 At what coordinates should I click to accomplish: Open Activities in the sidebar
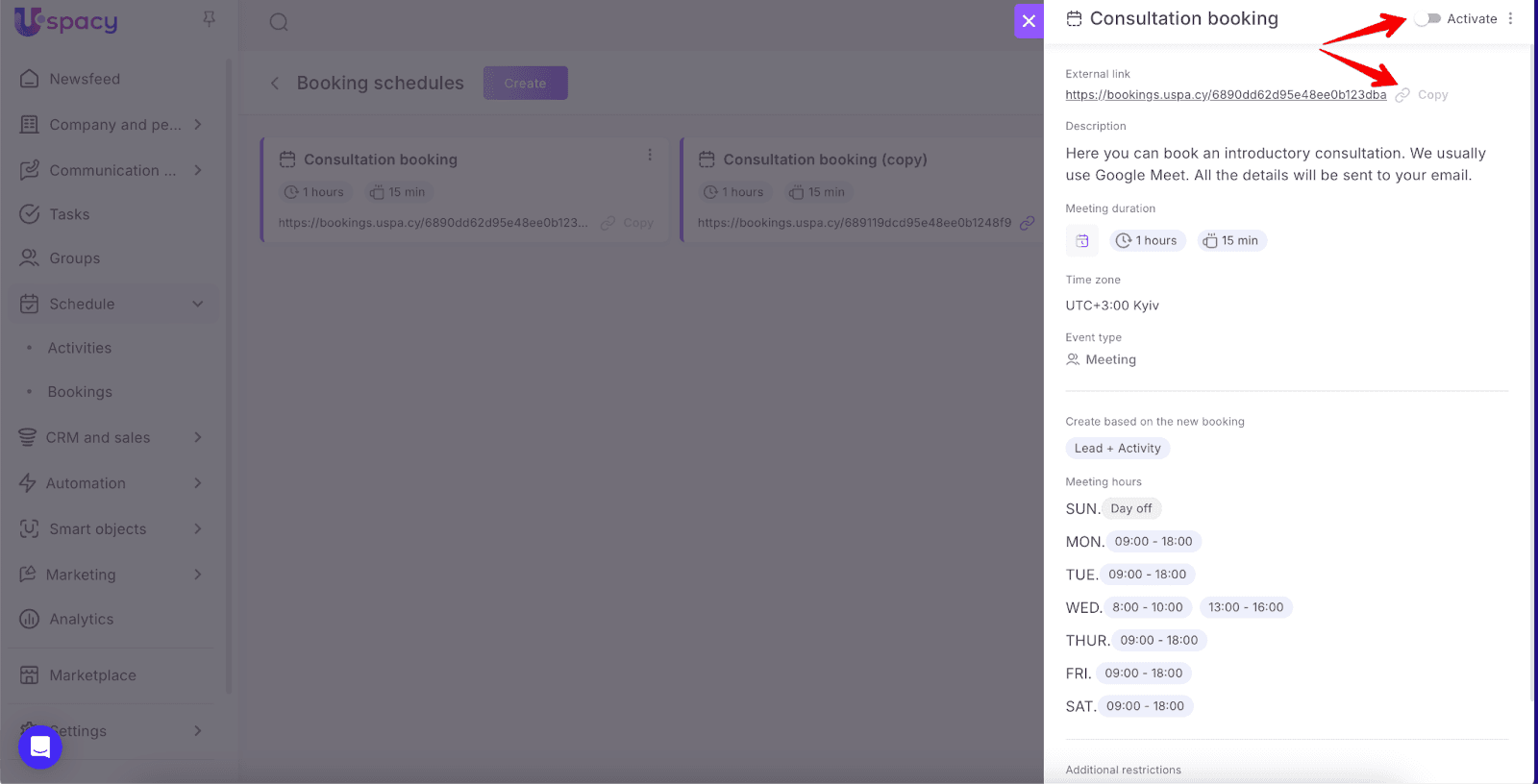80,348
